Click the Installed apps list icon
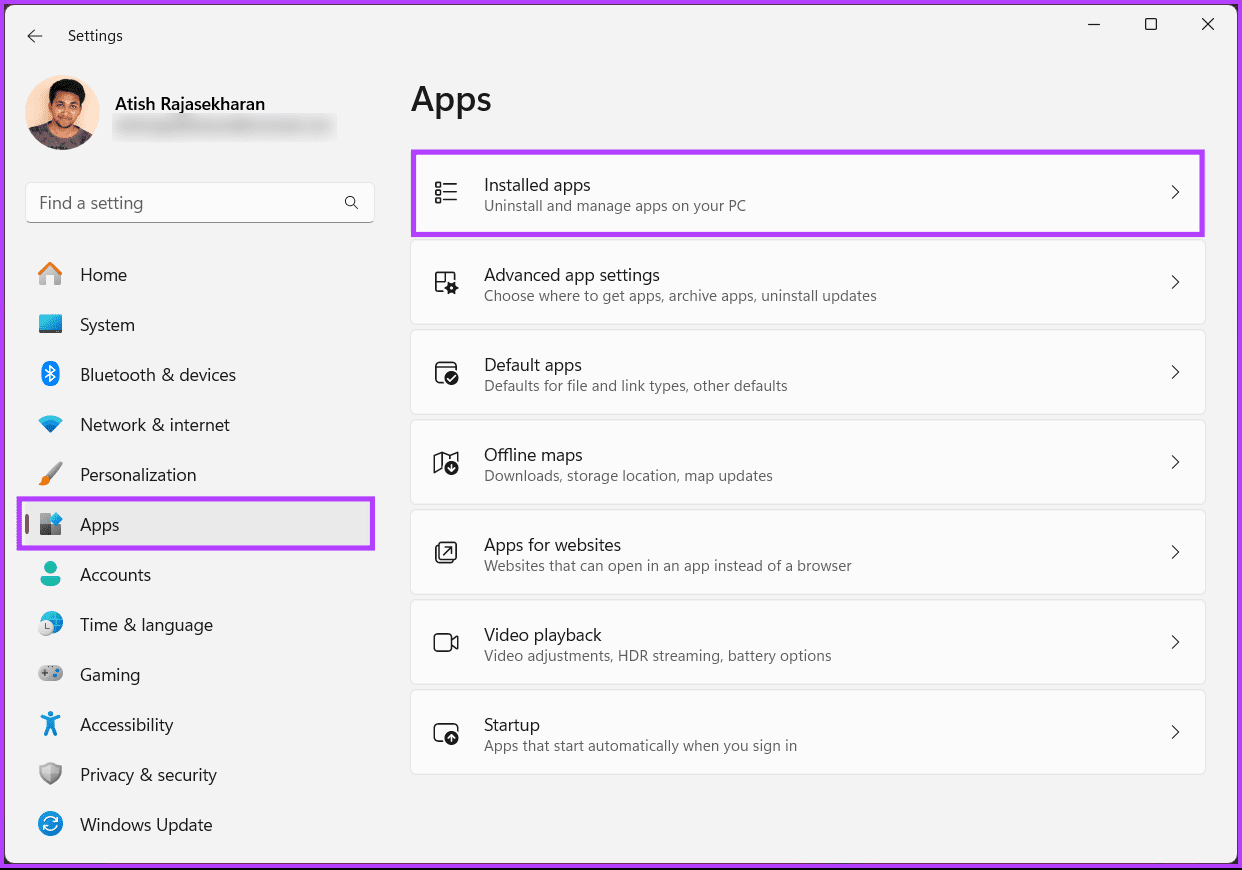Screen dimensions: 1242x870 click(446, 193)
